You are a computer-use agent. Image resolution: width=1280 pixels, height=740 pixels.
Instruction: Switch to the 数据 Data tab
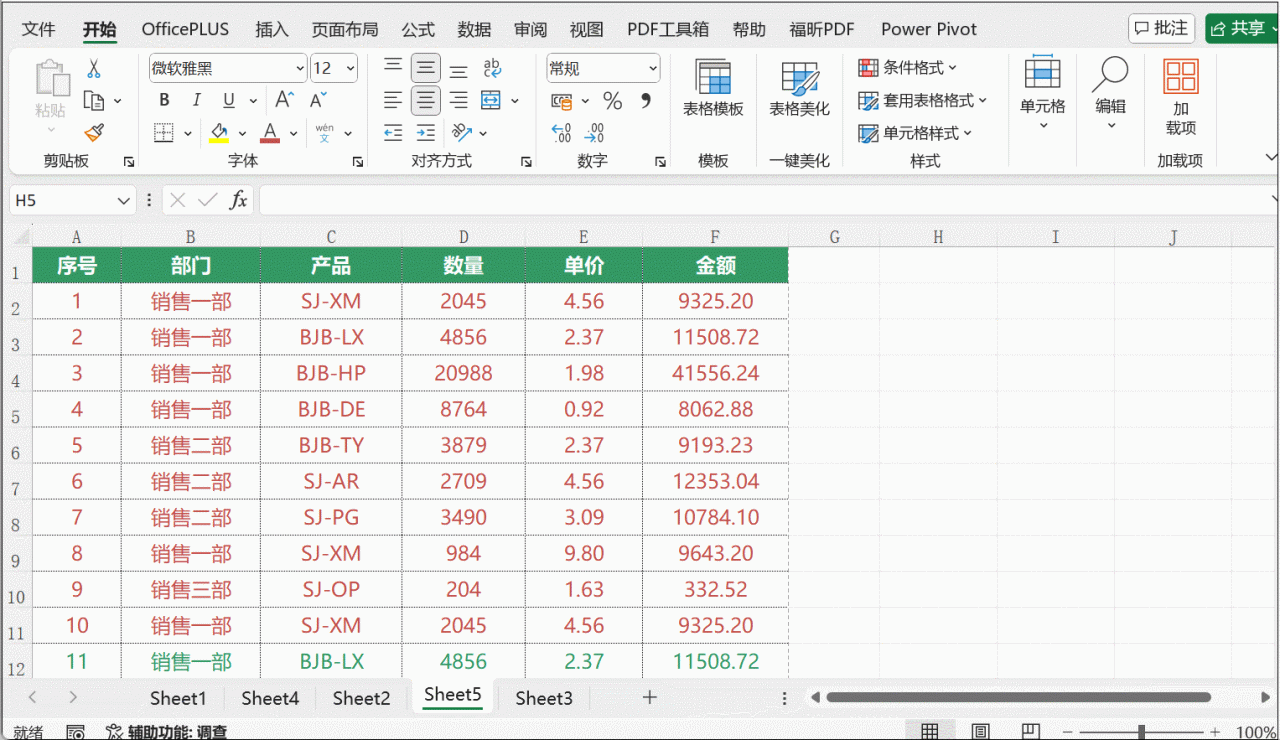tap(474, 29)
